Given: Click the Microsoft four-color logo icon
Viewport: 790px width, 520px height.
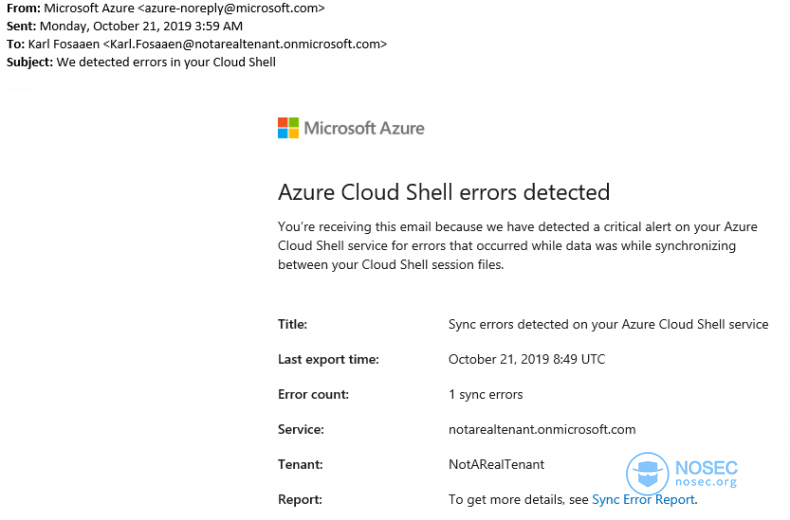Looking at the screenshot, I should 288,128.
